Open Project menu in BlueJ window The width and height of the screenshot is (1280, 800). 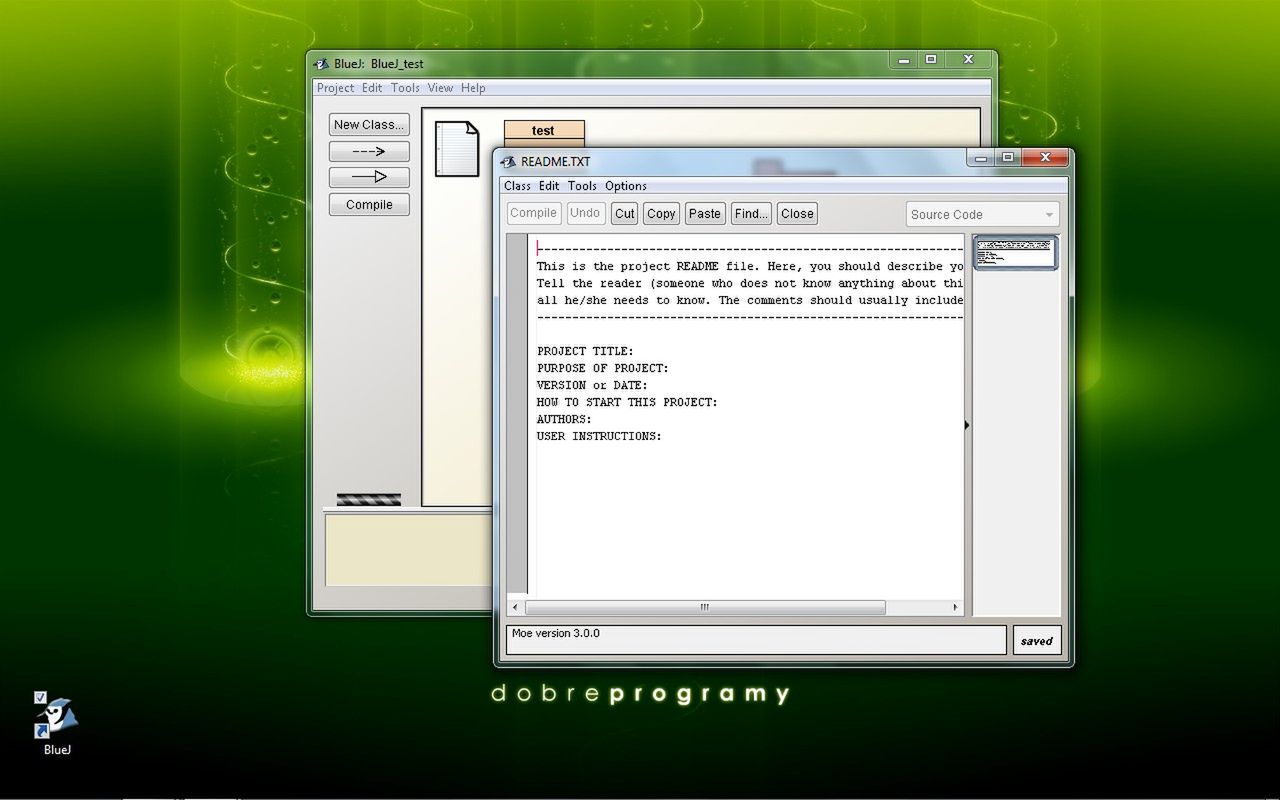(335, 88)
